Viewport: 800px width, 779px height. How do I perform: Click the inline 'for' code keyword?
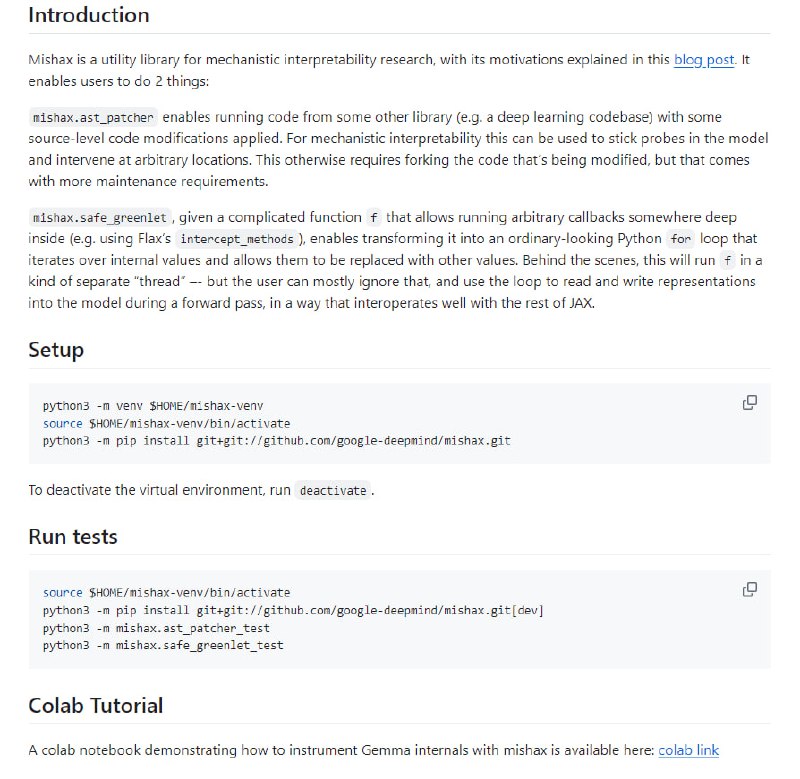[x=681, y=240]
